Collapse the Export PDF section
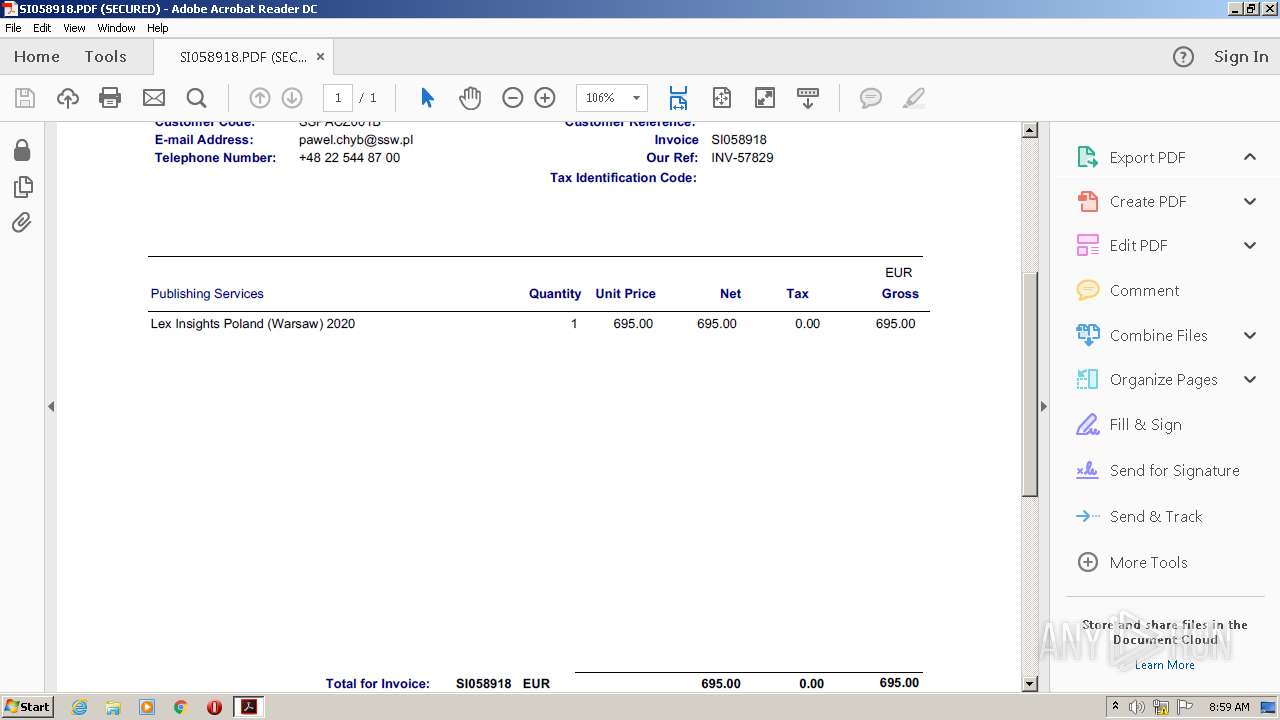 tap(1250, 157)
